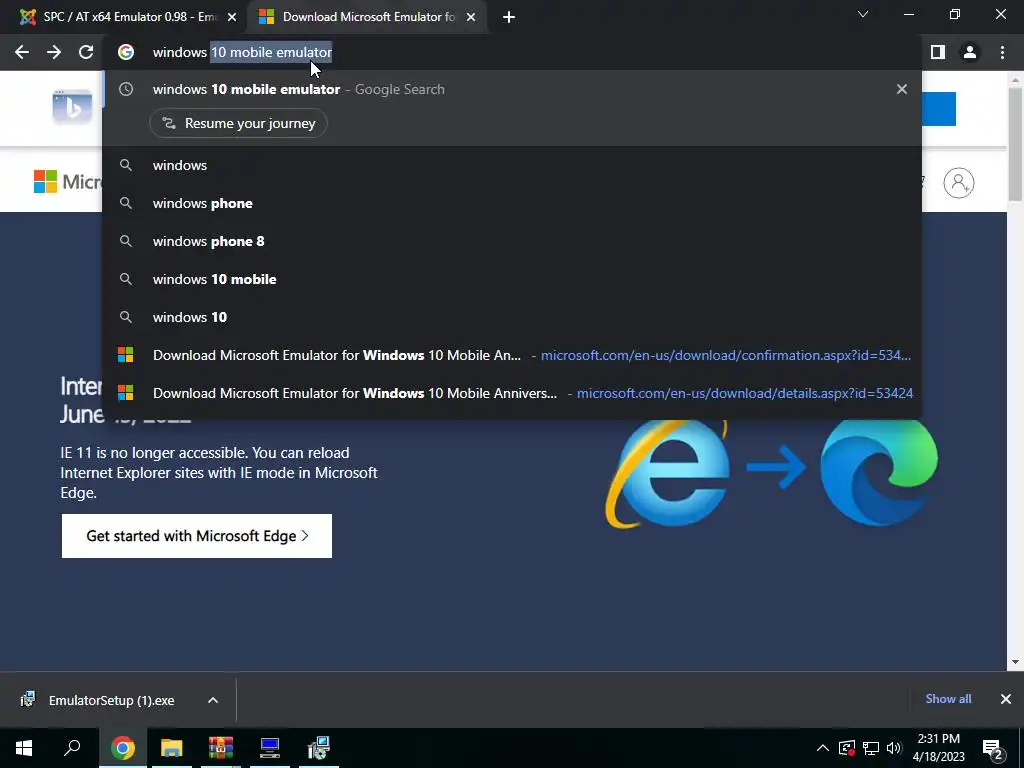The height and width of the screenshot is (768, 1024).
Task: Choose the 'windows 10' suggestion
Action: [512, 317]
